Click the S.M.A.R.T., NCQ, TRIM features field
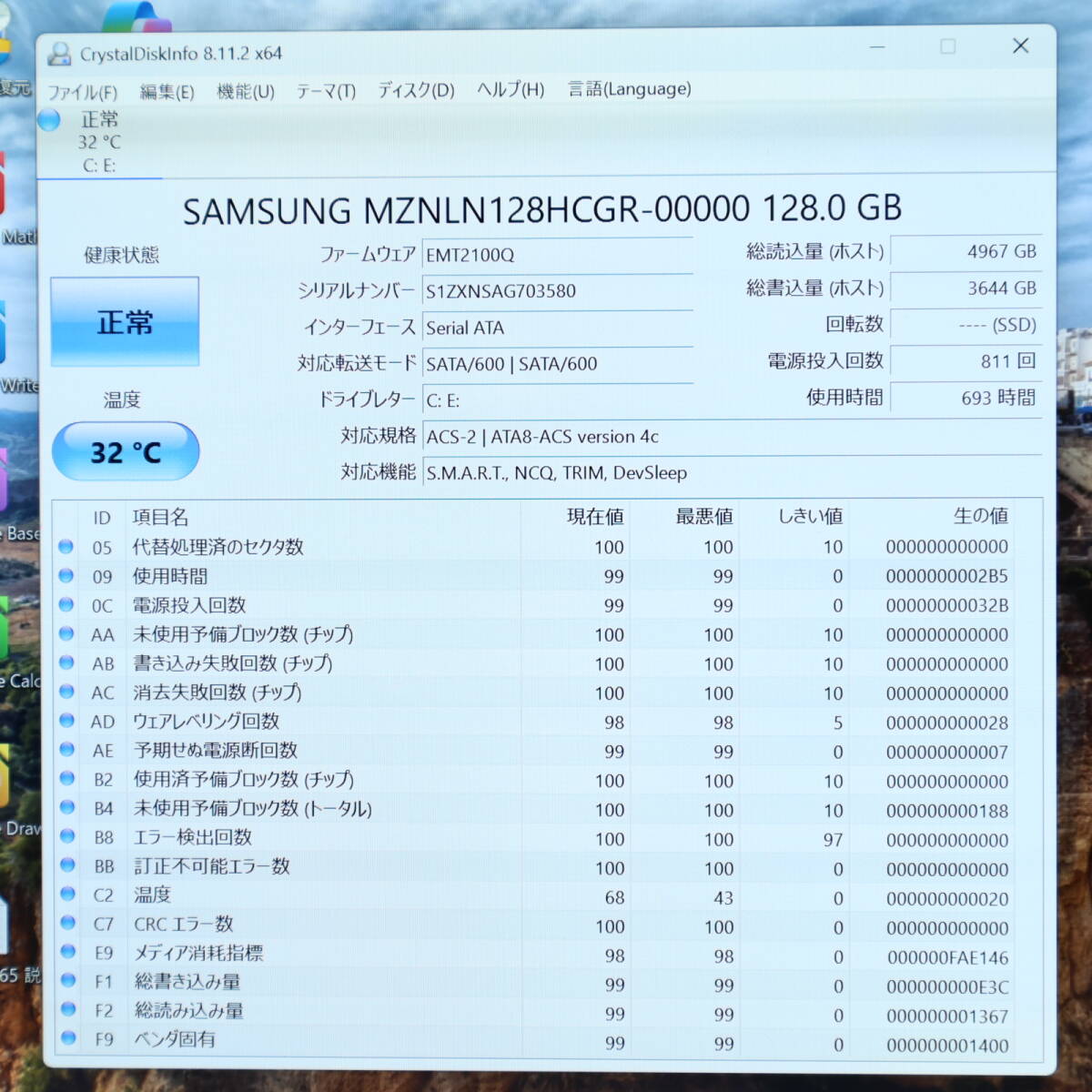 click(x=733, y=473)
